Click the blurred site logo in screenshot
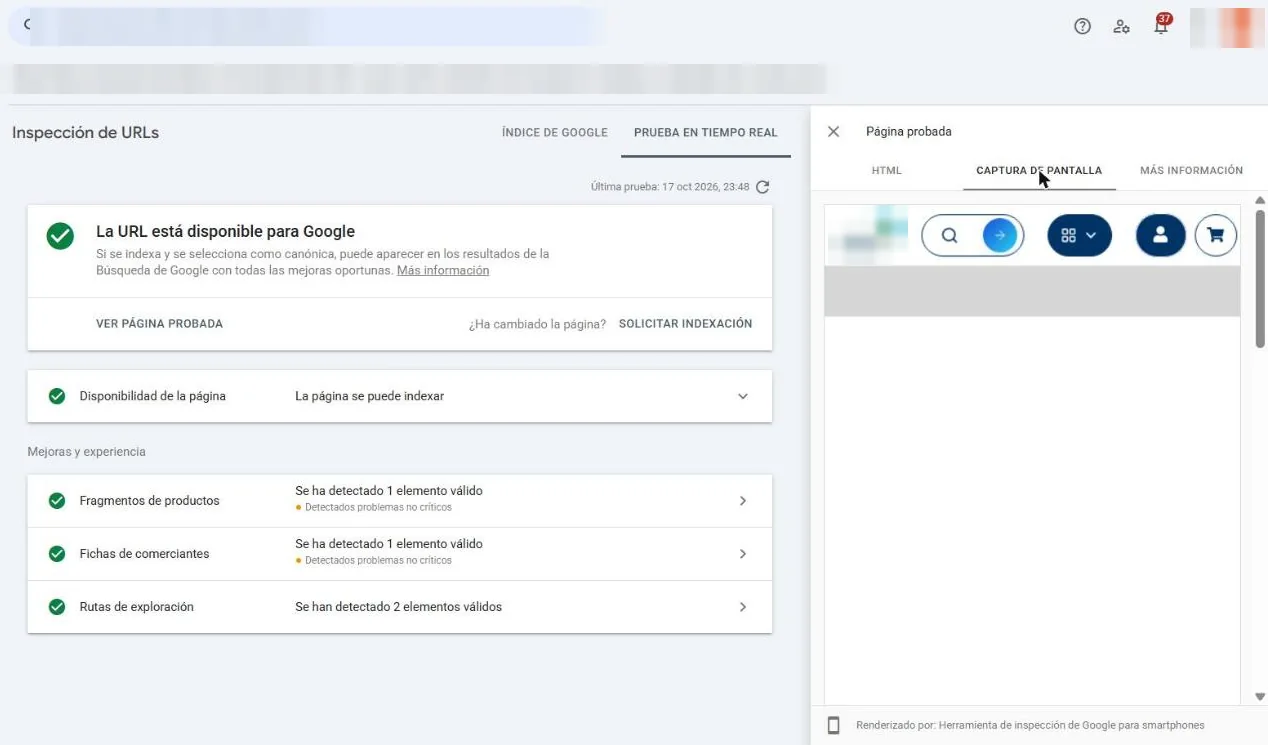This screenshot has width=1268, height=745. (866, 234)
